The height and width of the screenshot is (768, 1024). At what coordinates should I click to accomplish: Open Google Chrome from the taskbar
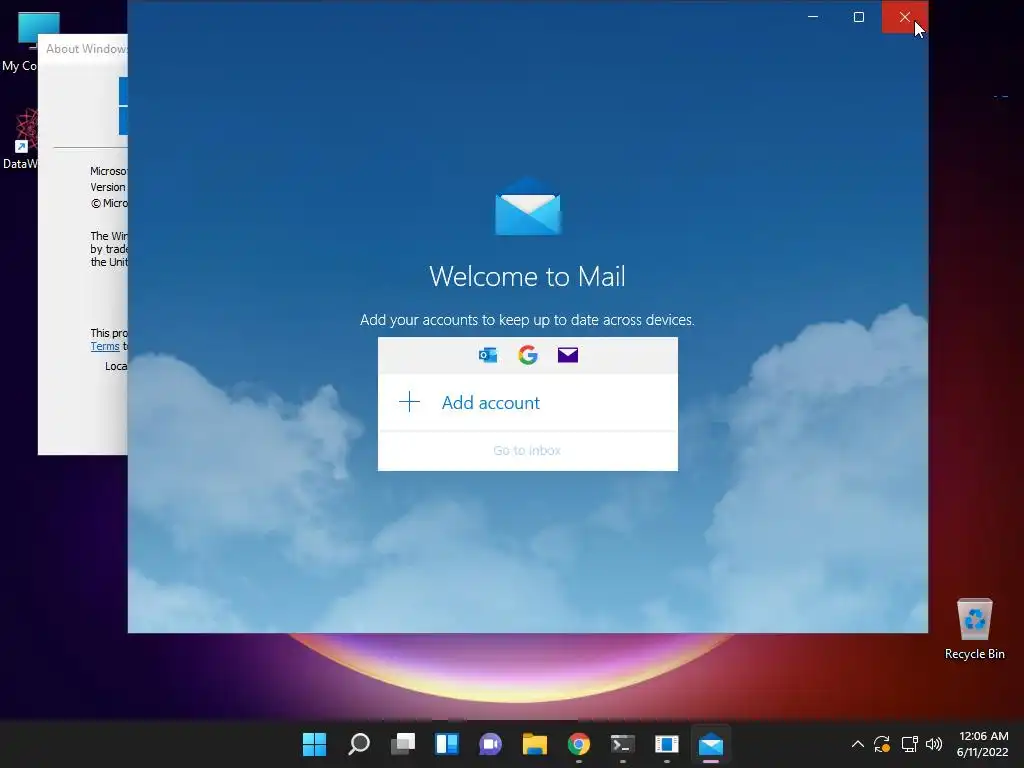579,743
